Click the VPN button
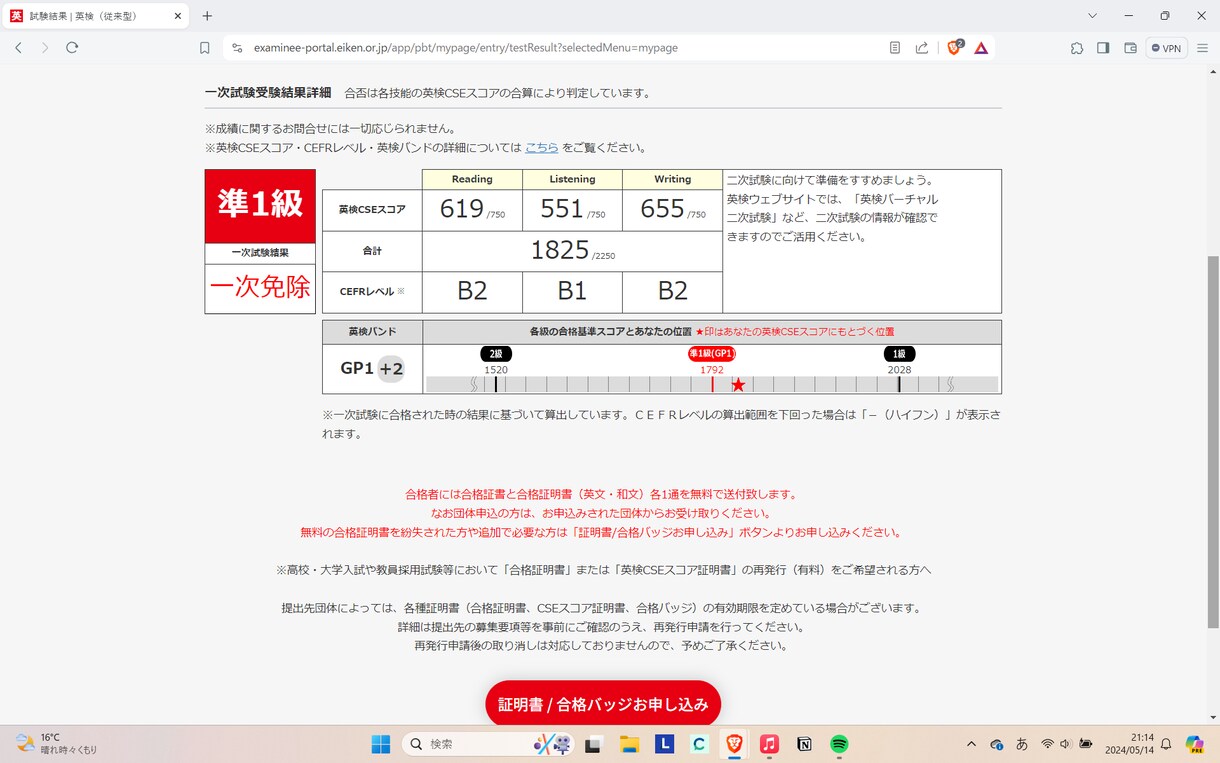This screenshot has width=1220, height=763. 1166,47
